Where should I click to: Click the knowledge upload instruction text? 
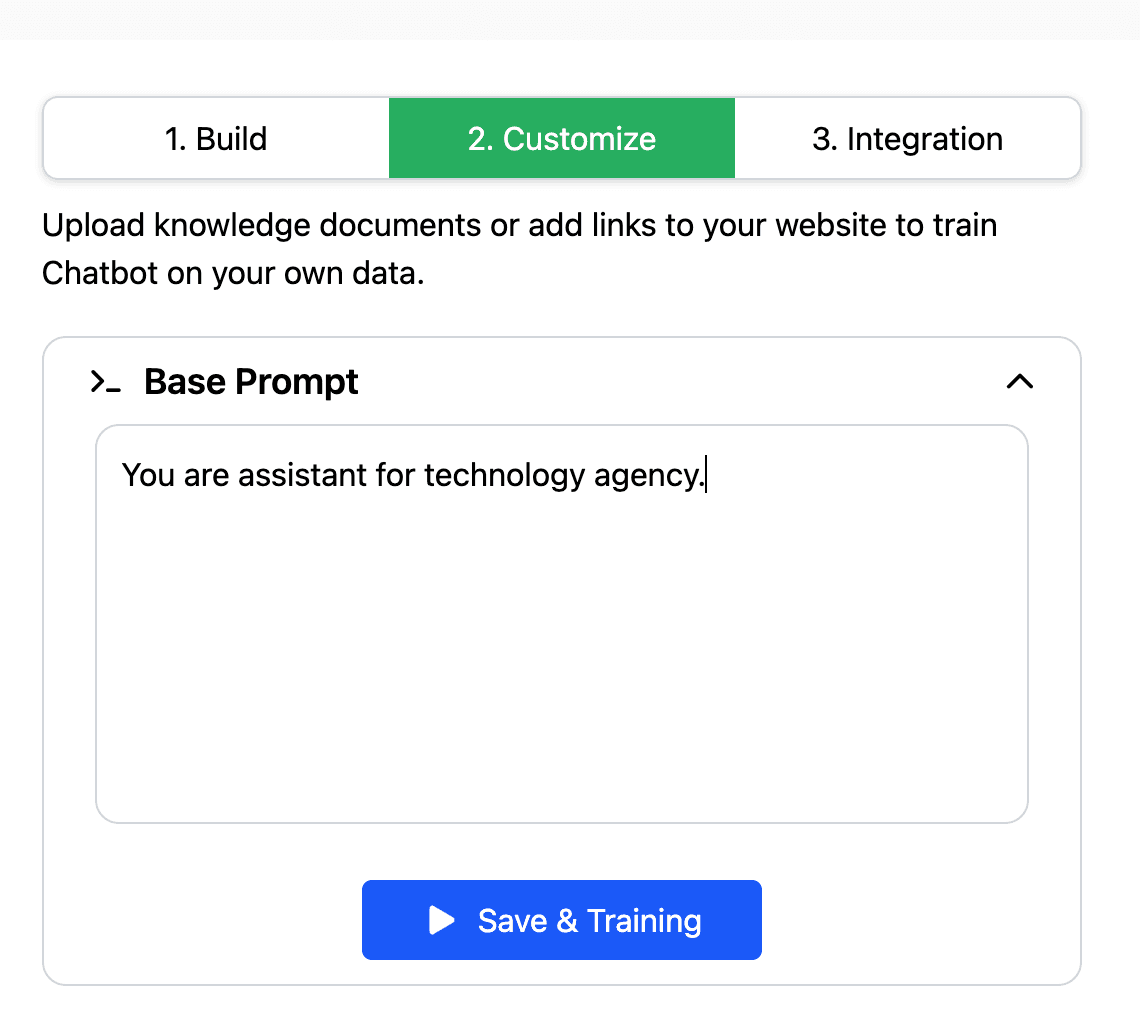[x=518, y=248]
